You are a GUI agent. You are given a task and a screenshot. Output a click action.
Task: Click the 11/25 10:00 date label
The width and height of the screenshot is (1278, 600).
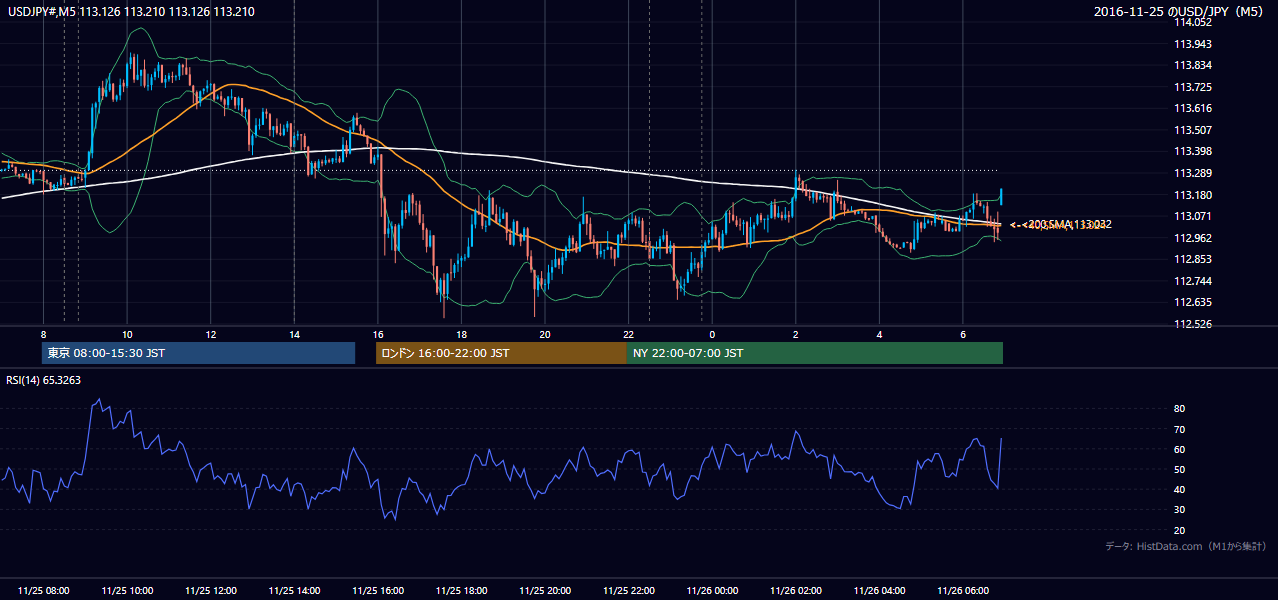pos(127,591)
